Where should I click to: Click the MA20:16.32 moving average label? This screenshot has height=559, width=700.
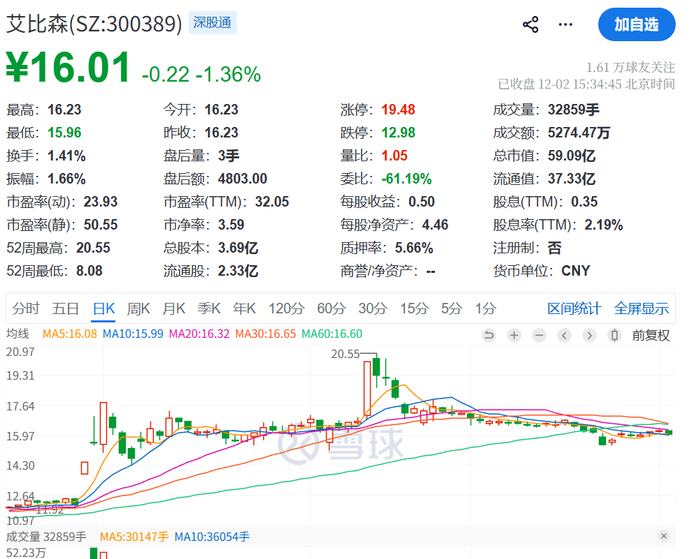pyautogui.click(x=199, y=334)
